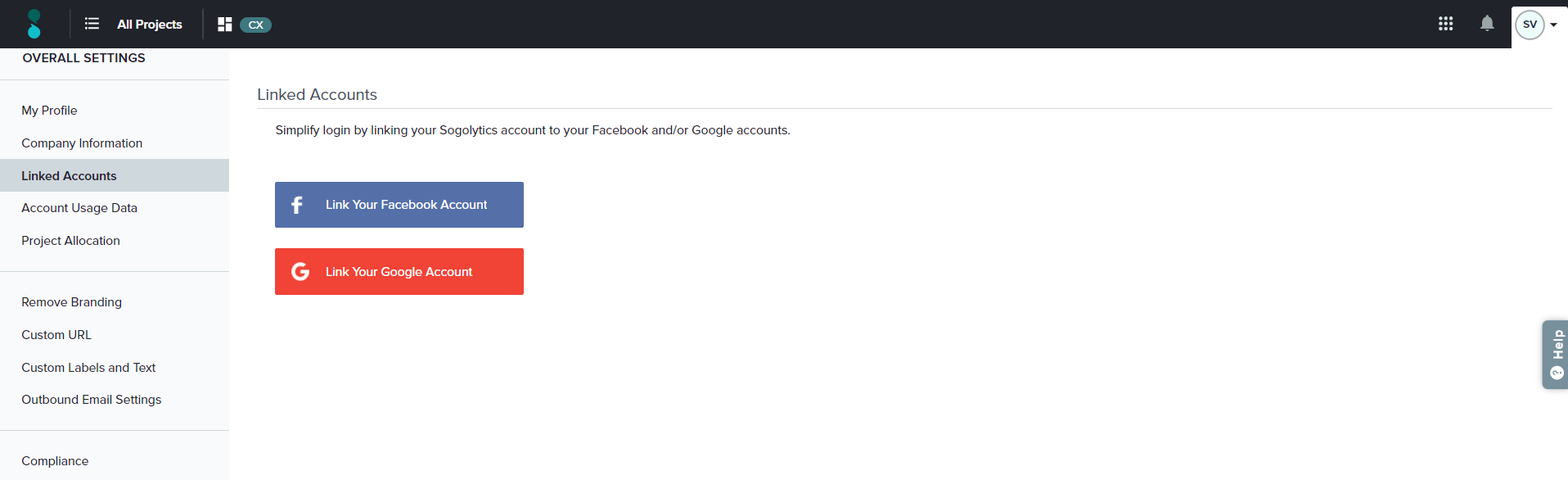Open the side Help tab
Screen dimensions: 1568x480
[x=1556, y=354]
